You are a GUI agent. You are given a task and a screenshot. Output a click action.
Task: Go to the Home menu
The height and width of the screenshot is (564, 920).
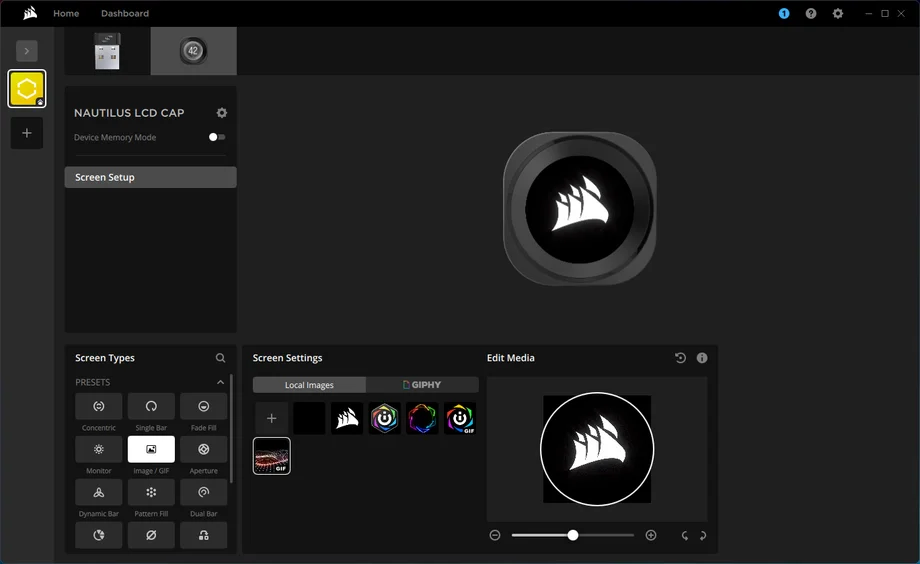(x=66, y=13)
